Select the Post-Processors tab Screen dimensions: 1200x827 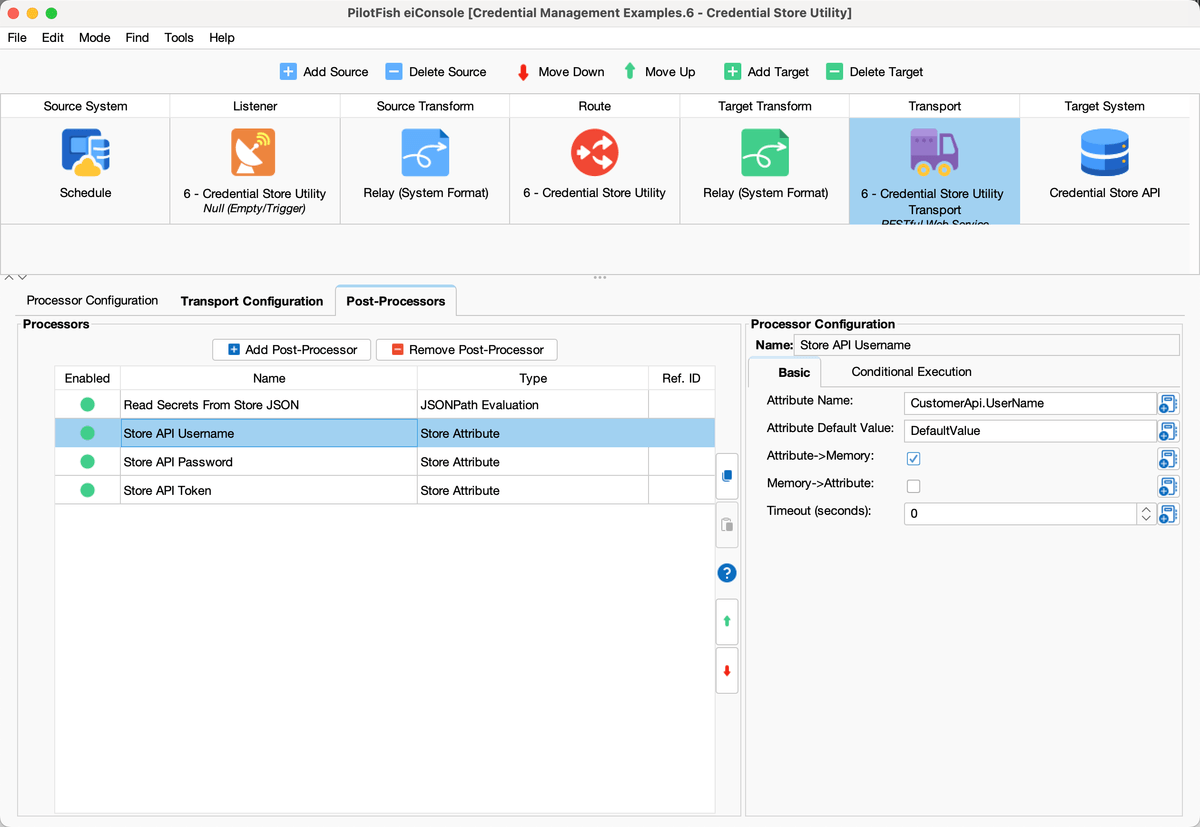pos(396,301)
